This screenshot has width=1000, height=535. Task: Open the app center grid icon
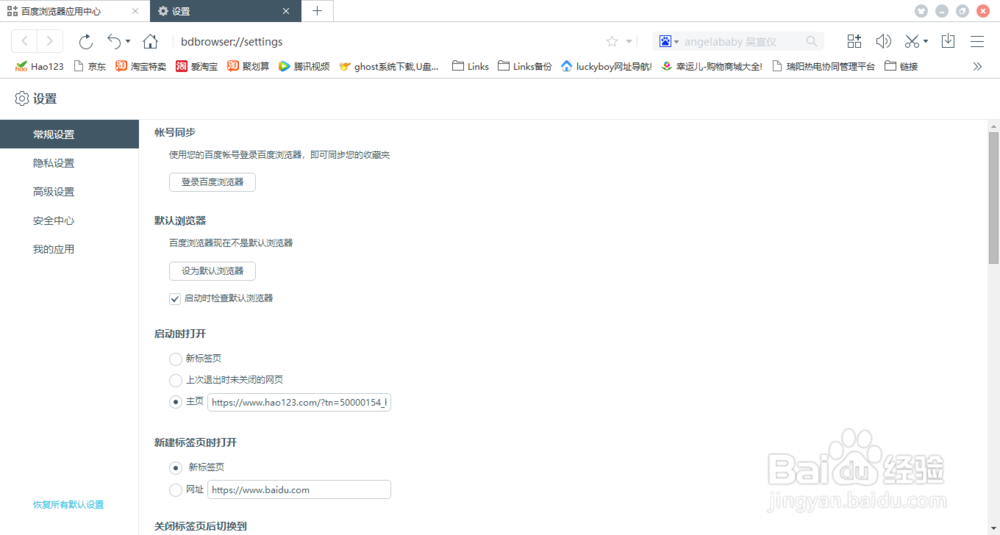tap(854, 41)
